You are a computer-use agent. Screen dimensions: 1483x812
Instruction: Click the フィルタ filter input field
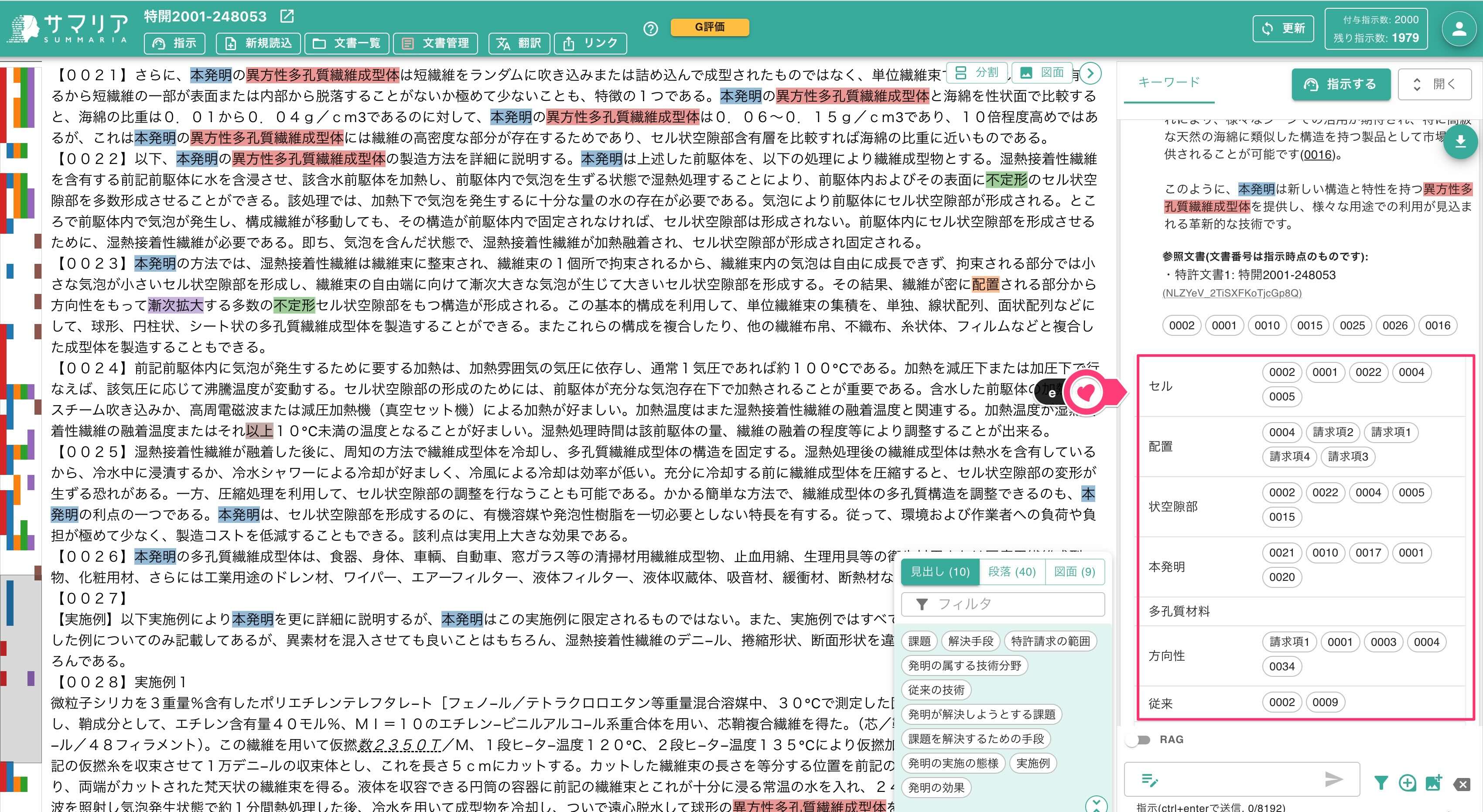pyautogui.click(x=1003, y=604)
